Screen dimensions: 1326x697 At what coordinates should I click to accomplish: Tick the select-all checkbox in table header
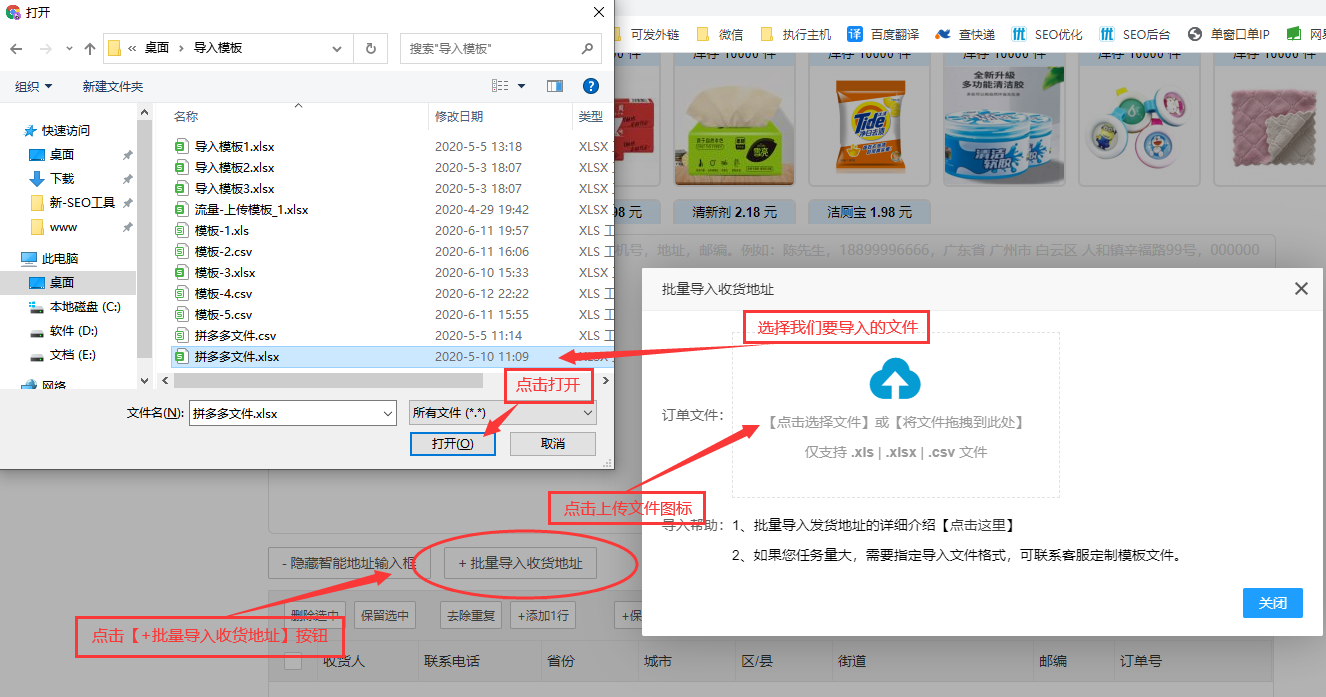click(x=293, y=661)
